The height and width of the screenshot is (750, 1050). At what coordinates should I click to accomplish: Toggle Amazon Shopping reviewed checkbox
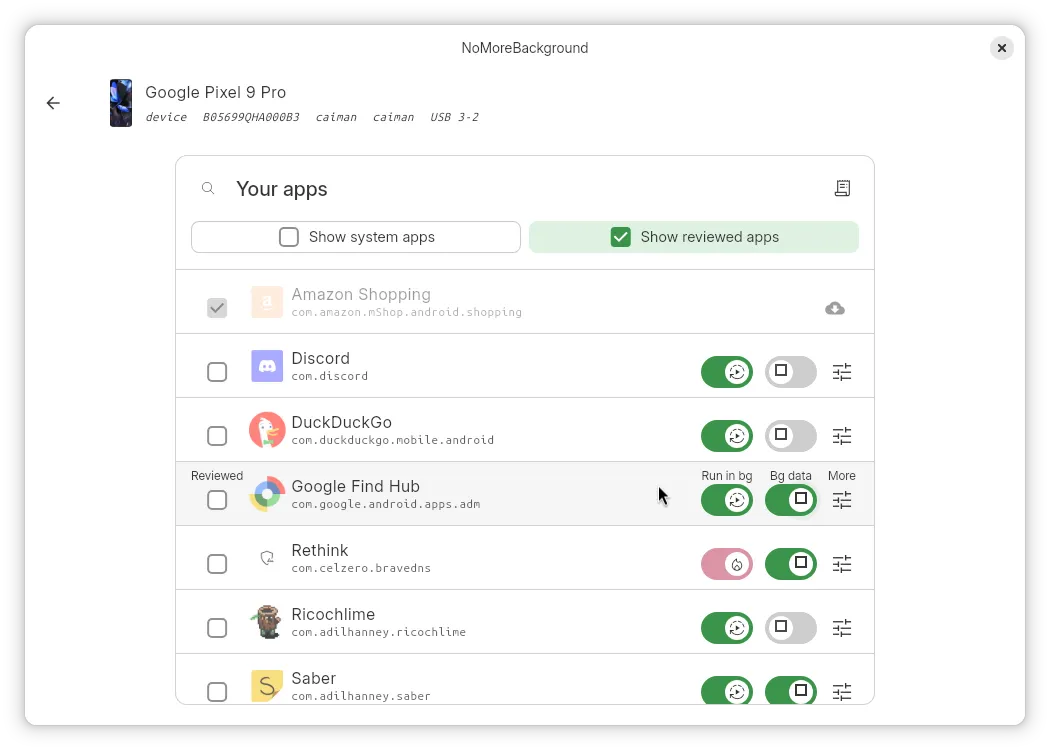pyautogui.click(x=217, y=308)
